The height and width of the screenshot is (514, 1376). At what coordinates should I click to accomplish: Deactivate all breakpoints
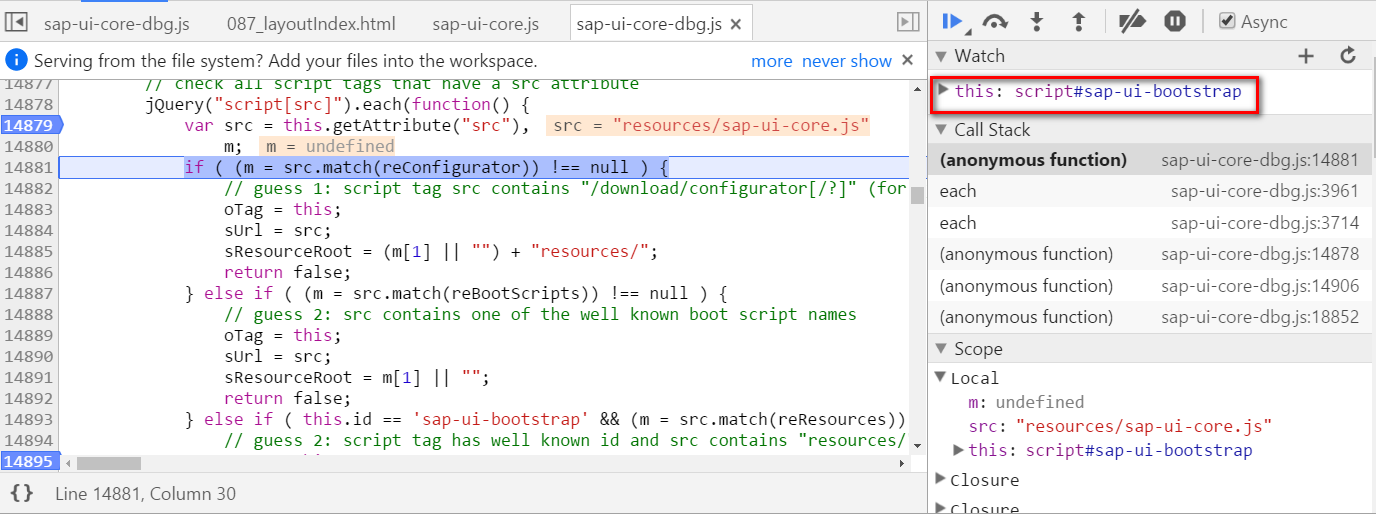click(x=1131, y=21)
